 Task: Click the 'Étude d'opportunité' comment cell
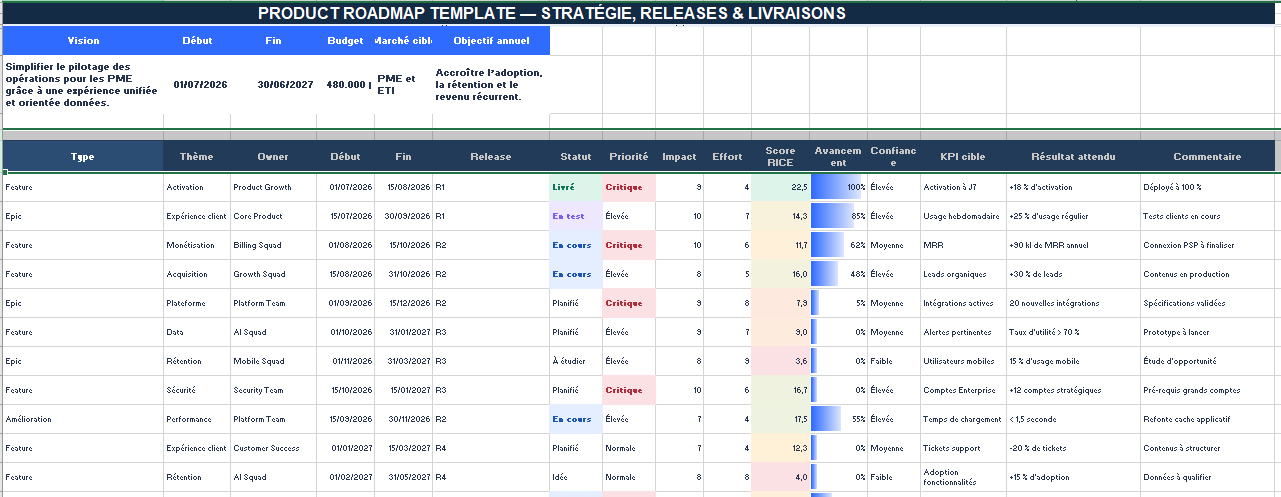[1207, 361]
